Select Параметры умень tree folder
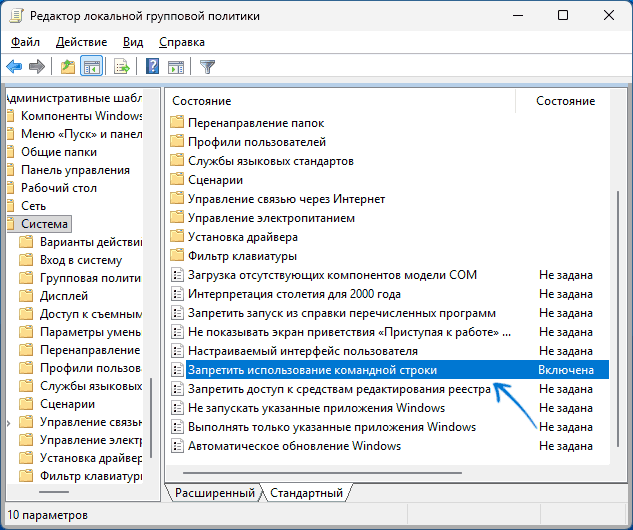The image size is (633, 530). click(x=90, y=332)
